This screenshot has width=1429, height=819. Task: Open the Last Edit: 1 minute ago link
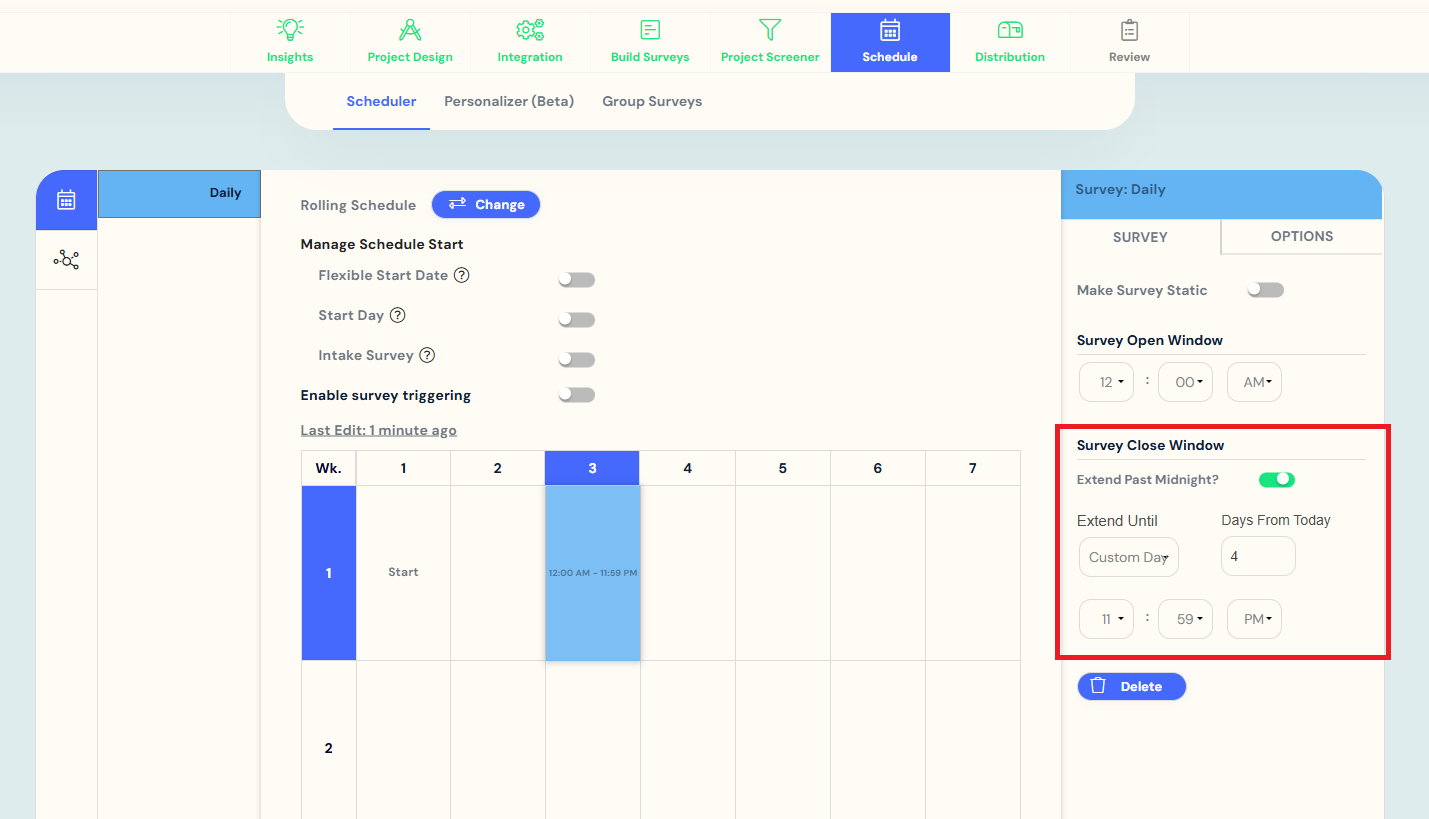coord(379,430)
